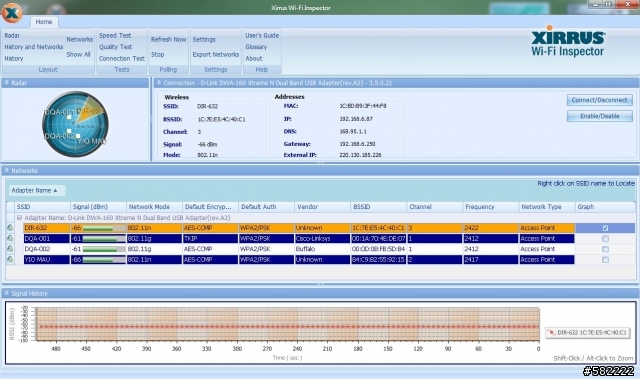Click the Xirrus Wi-Fi Inspector logo
Image resolution: width=640 pixels, height=379 pixels.
[x=568, y=41]
